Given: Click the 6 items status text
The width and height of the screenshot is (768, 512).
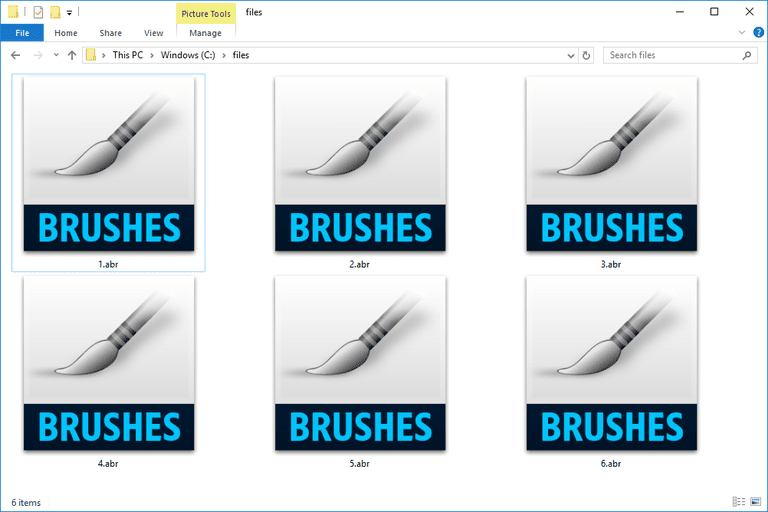Looking at the screenshot, I should [26, 503].
